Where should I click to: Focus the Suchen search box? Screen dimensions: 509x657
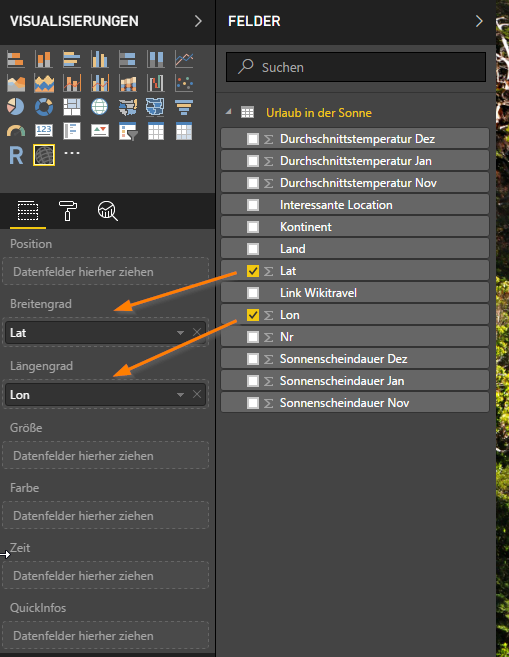pyautogui.click(x=356, y=67)
